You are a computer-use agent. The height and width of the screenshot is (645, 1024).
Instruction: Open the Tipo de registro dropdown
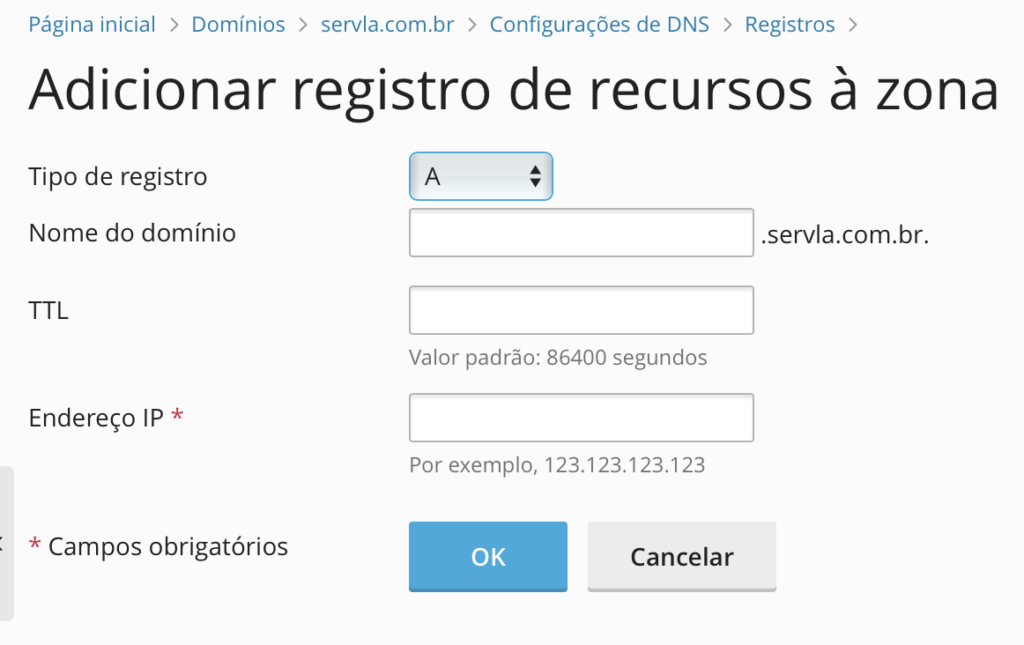[481, 176]
